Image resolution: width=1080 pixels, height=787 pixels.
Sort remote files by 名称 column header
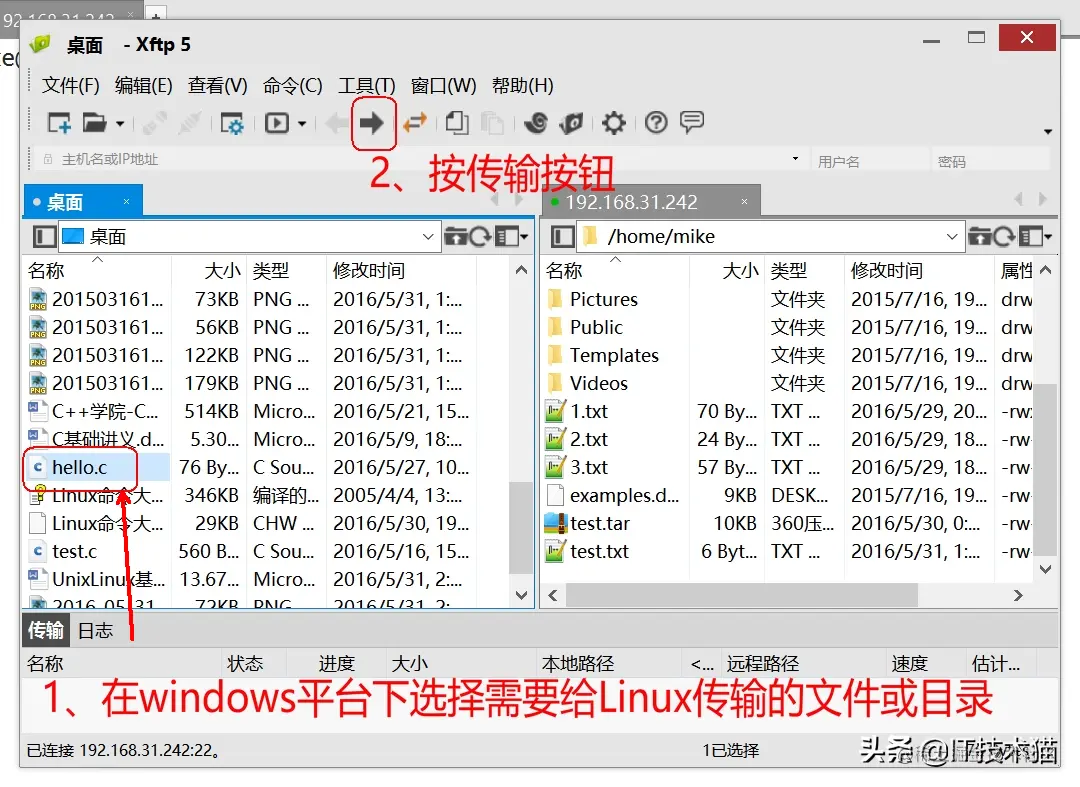(616, 270)
